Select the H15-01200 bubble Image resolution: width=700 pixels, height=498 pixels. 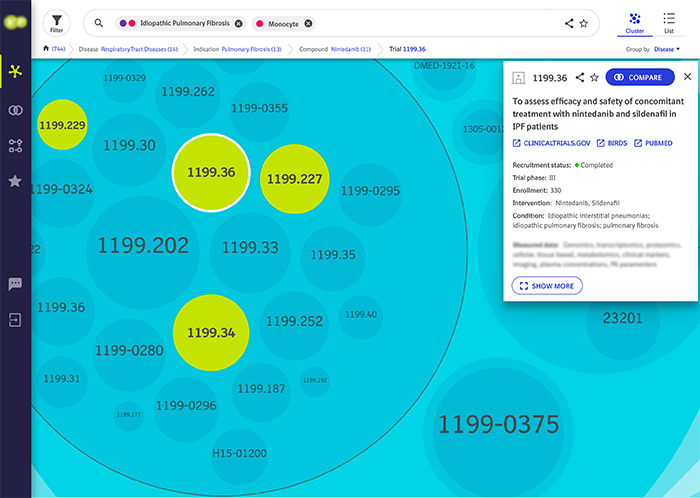[x=239, y=457]
